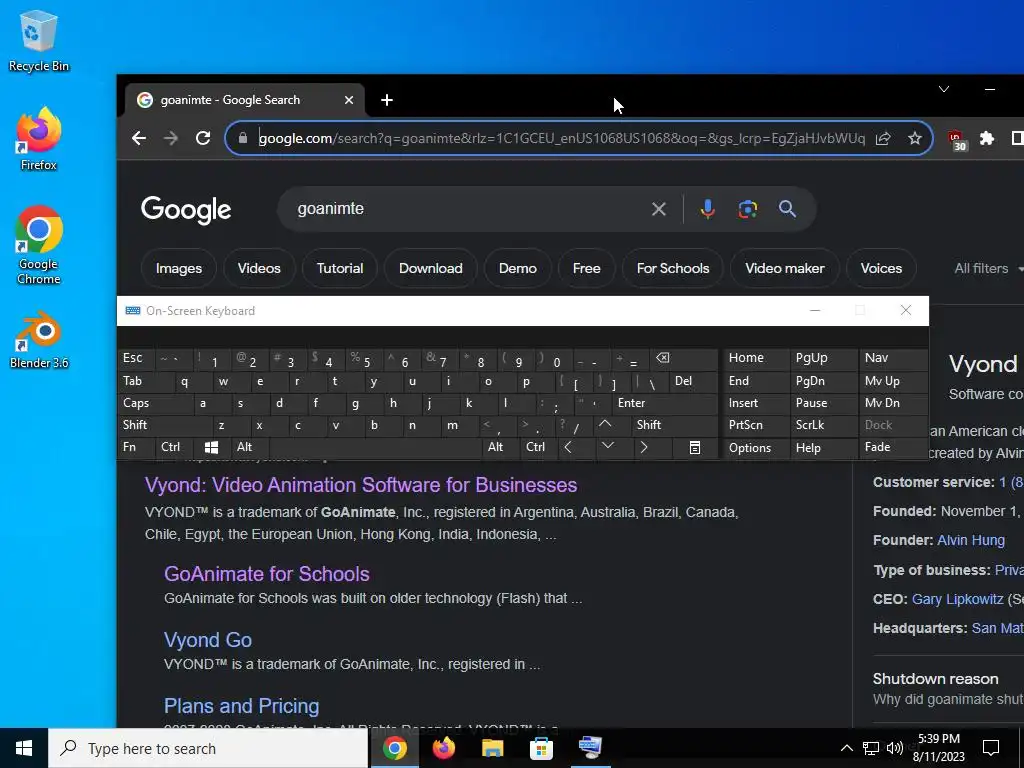This screenshot has width=1024, height=768.
Task: Click the share page icon in the address bar
Action: click(883, 138)
